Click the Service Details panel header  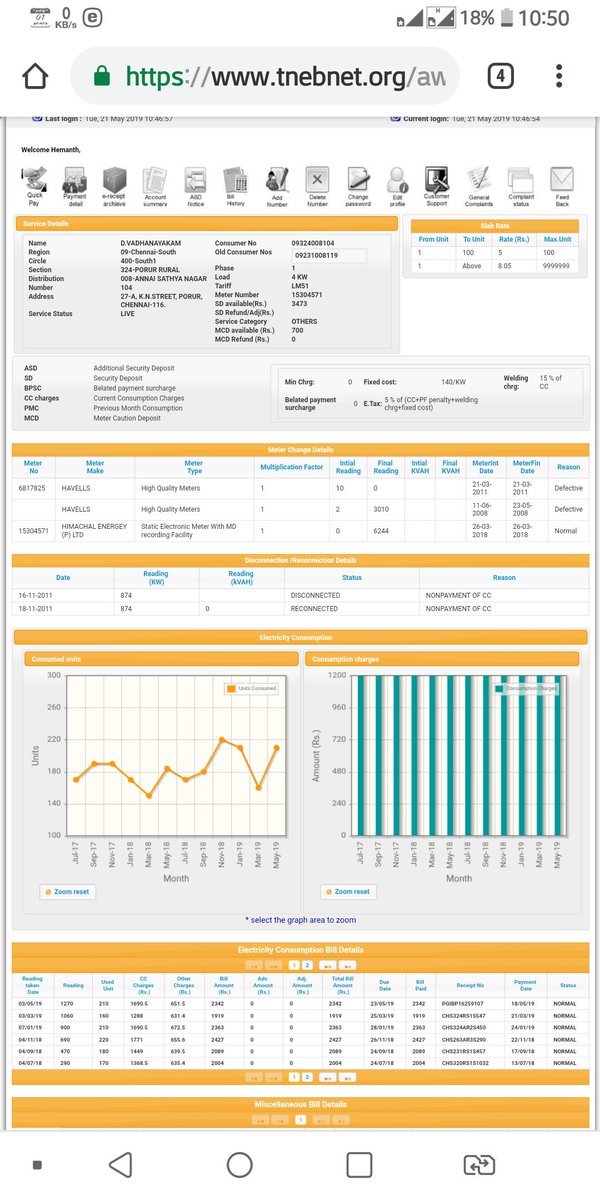click(x=208, y=224)
